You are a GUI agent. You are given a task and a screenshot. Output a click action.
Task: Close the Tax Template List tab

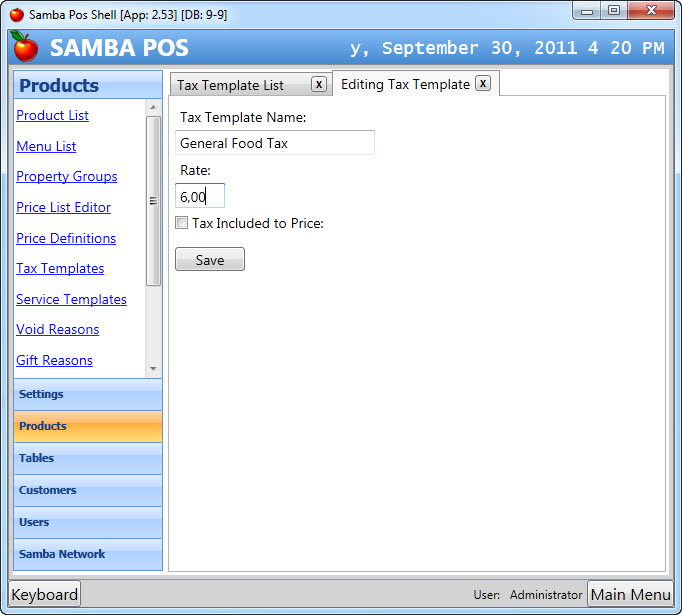pos(318,85)
